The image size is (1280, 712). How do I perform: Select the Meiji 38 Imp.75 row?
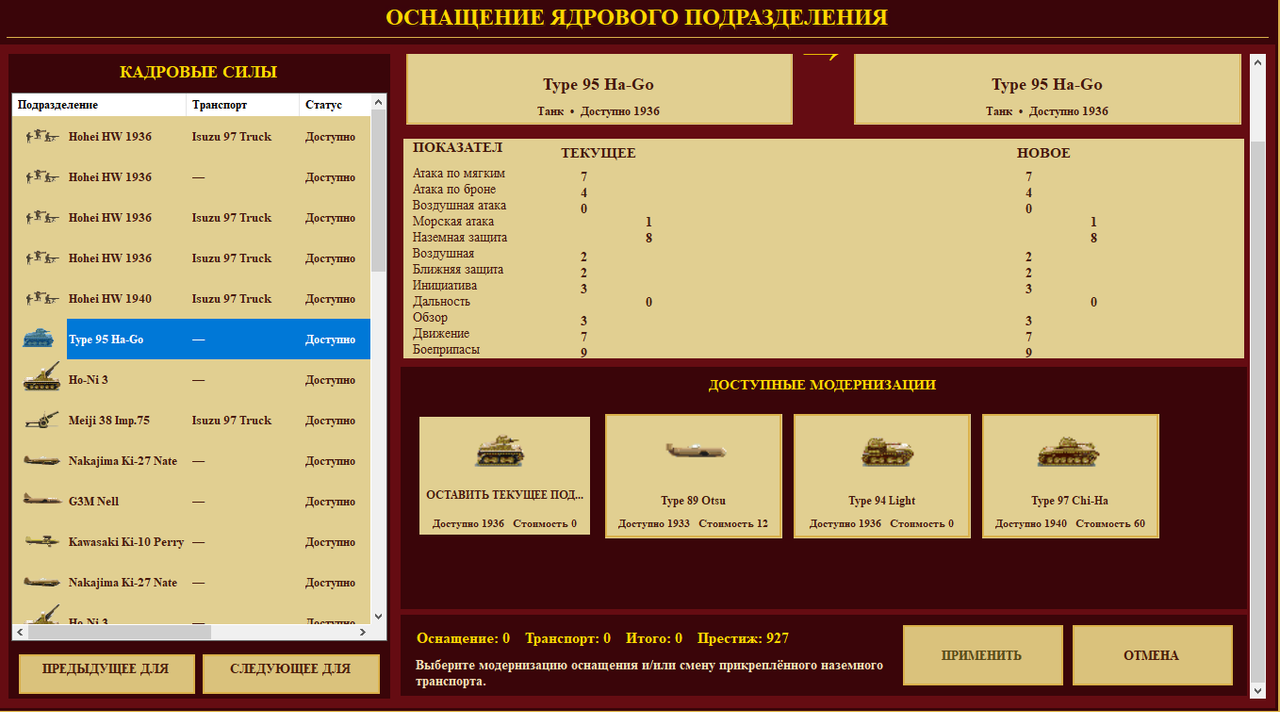[x=191, y=420]
